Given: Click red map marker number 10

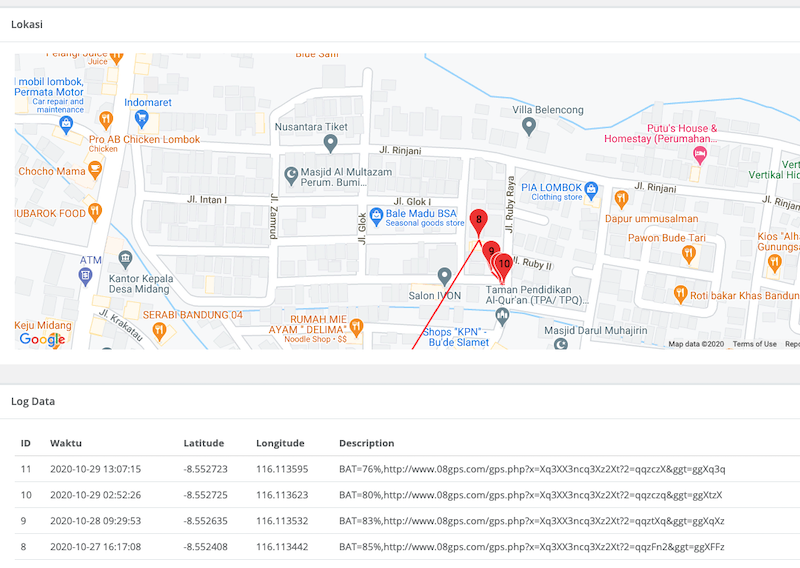Looking at the screenshot, I should point(504,267).
